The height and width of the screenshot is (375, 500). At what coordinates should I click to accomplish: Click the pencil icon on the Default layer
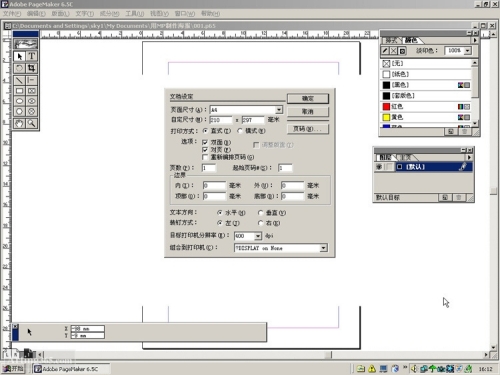pyautogui.click(x=463, y=166)
